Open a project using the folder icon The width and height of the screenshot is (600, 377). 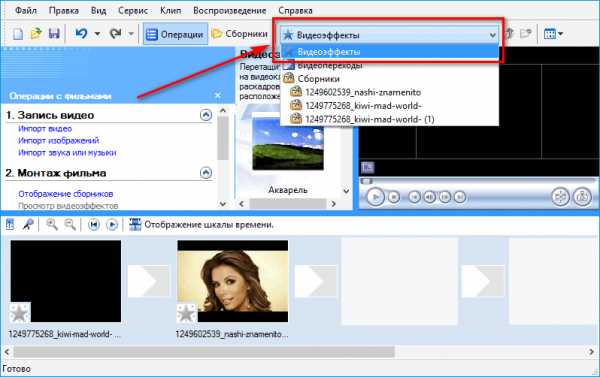click(x=36, y=34)
